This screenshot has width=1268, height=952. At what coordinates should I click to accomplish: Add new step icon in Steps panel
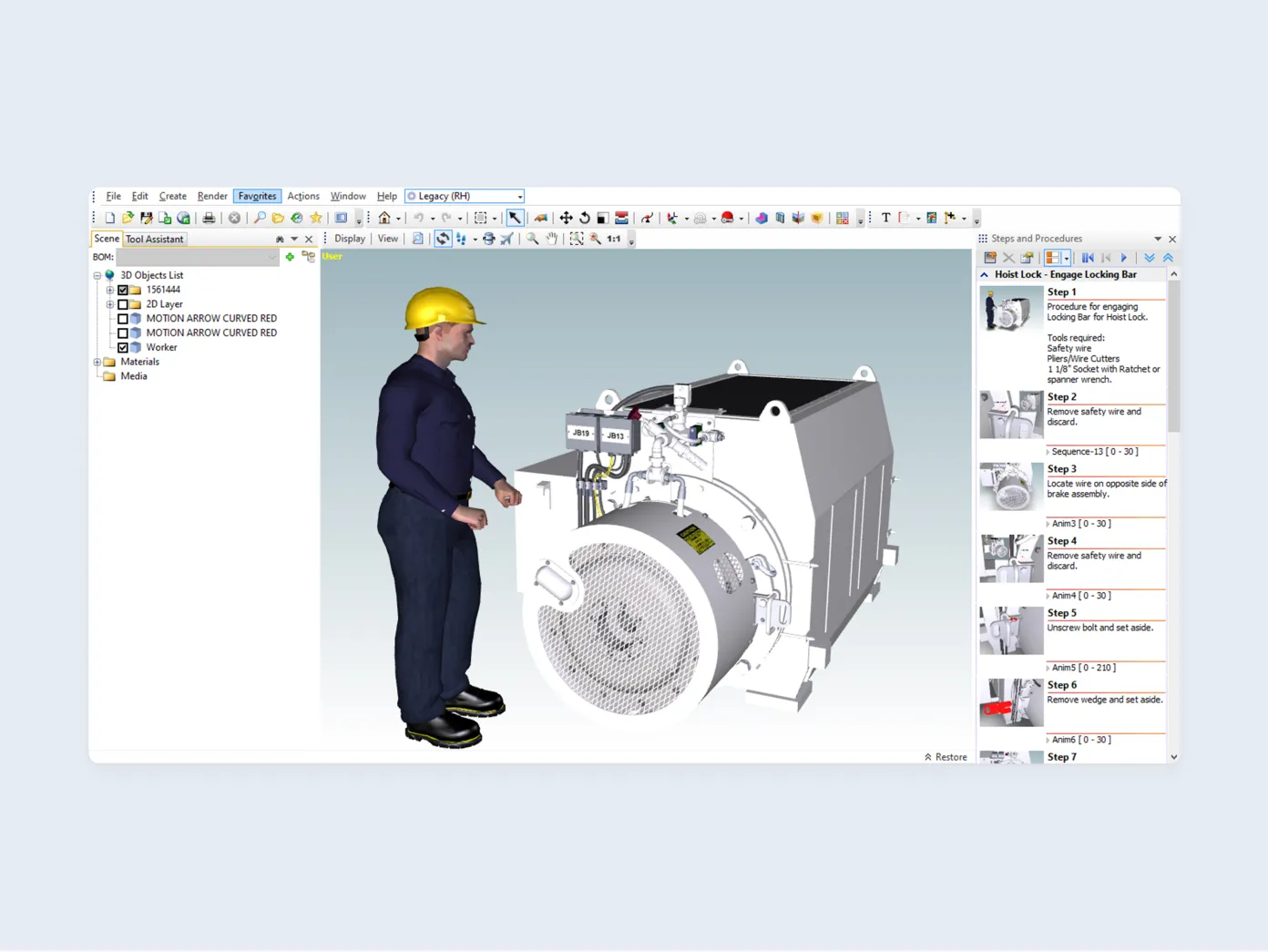(990, 258)
